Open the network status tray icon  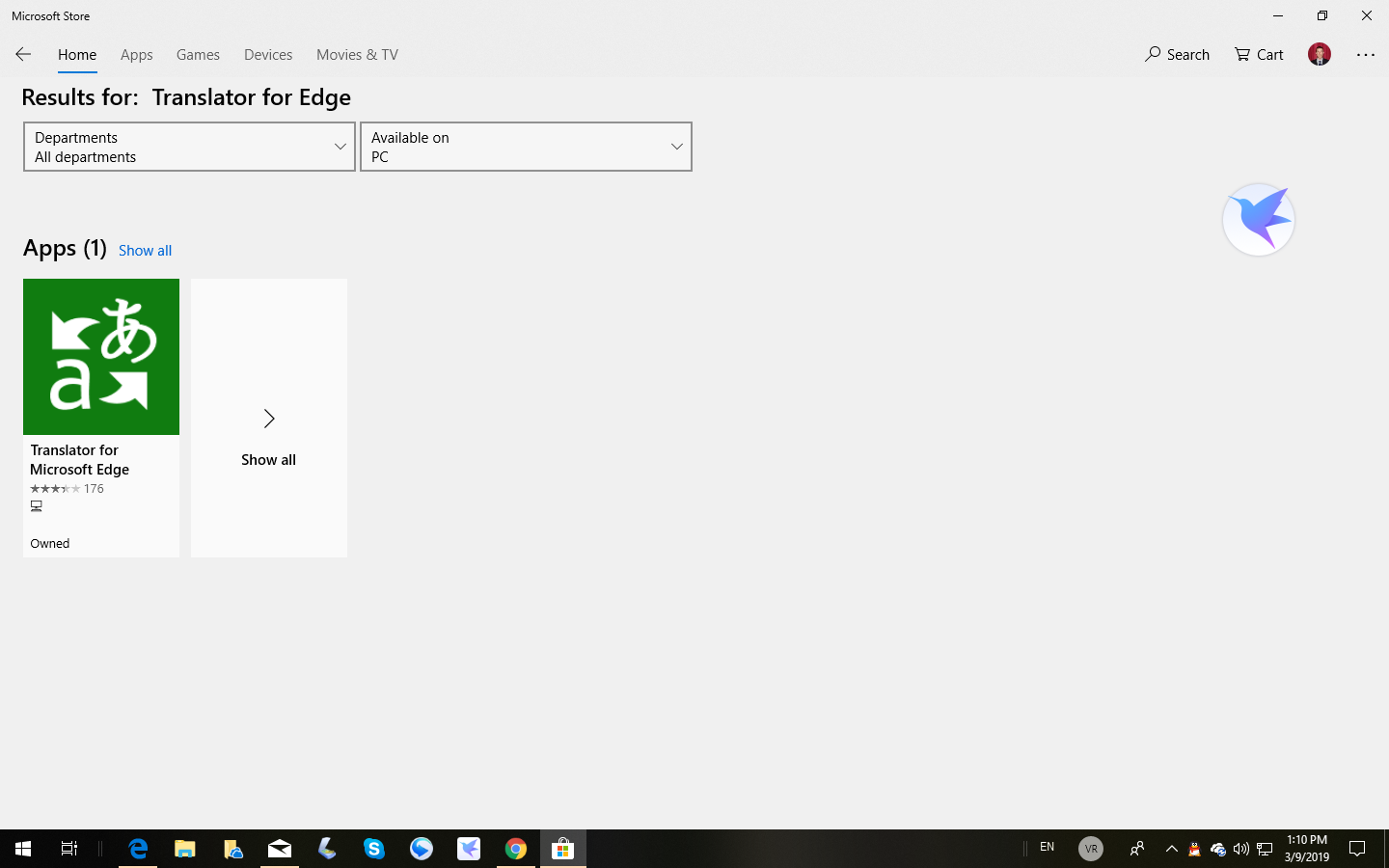1265,849
